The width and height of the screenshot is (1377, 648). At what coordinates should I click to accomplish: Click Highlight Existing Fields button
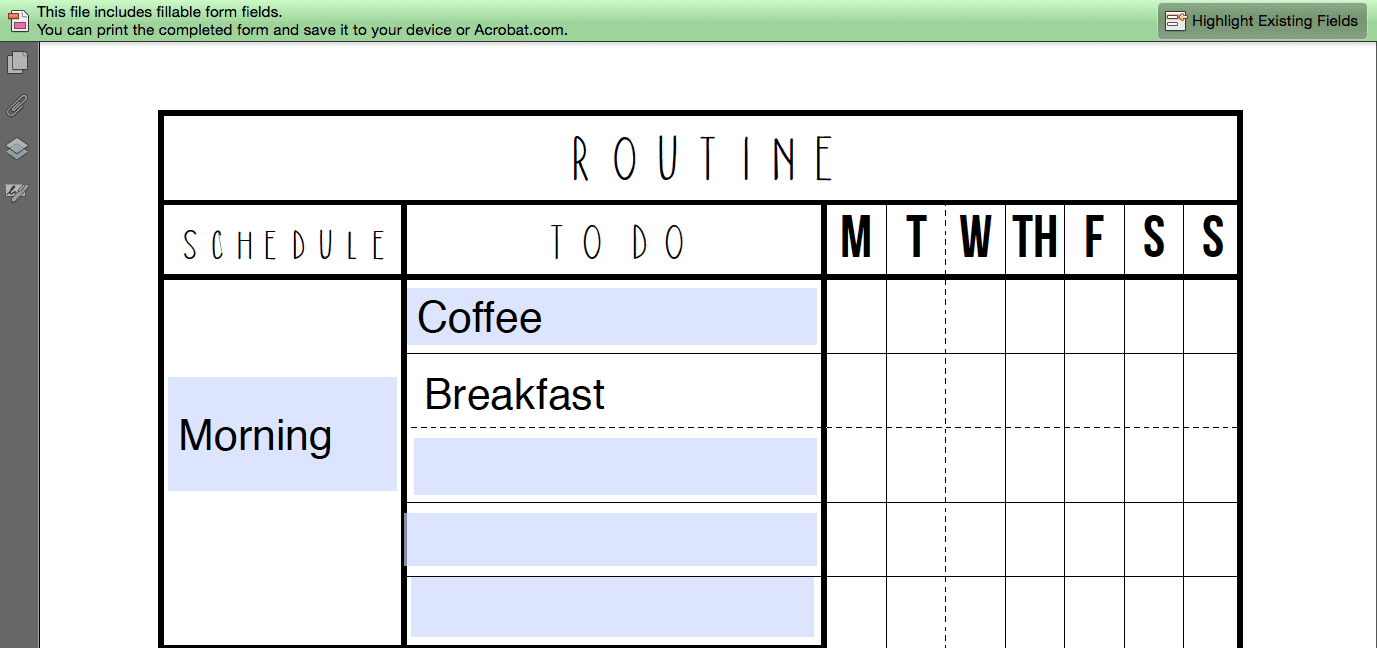[1262, 20]
